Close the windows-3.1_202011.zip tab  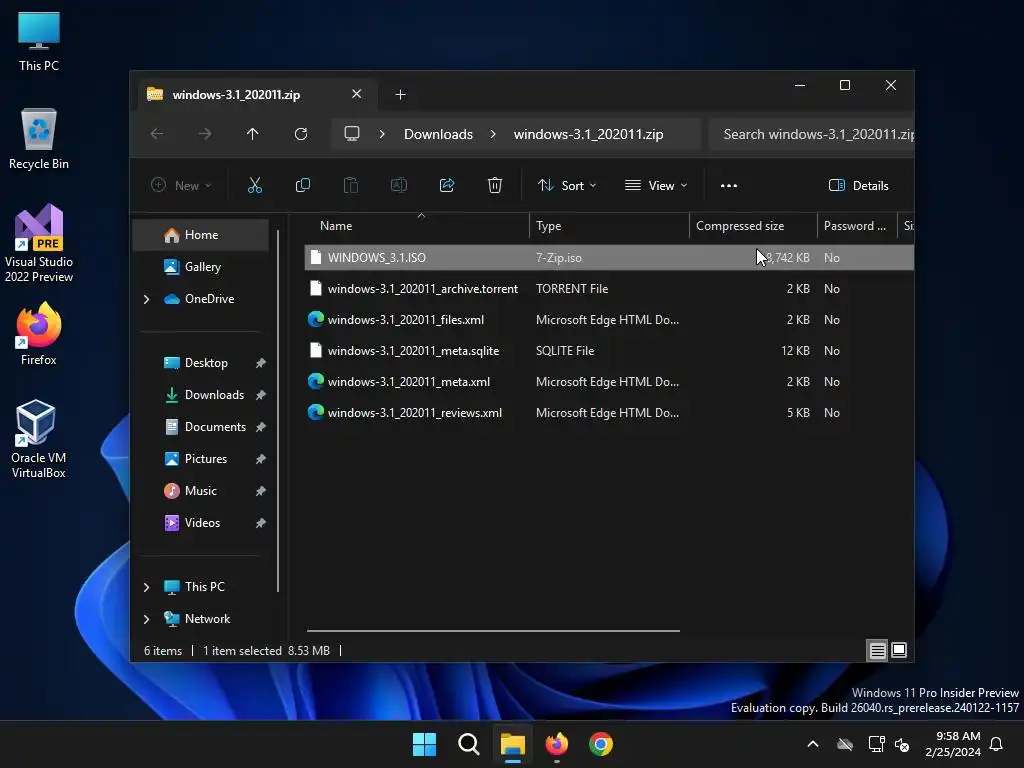tap(357, 94)
